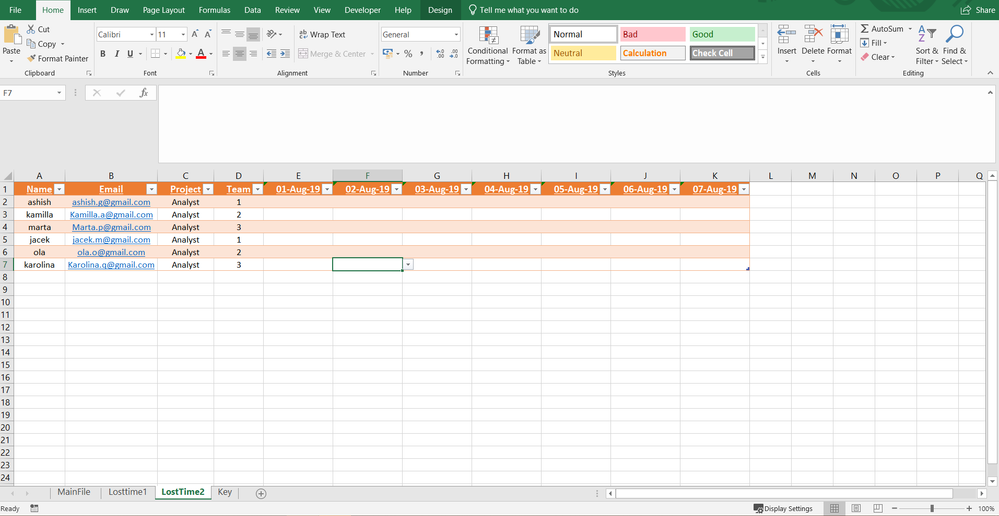
Task: Click the Orientation angled text icon
Action: click(x=271, y=34)
